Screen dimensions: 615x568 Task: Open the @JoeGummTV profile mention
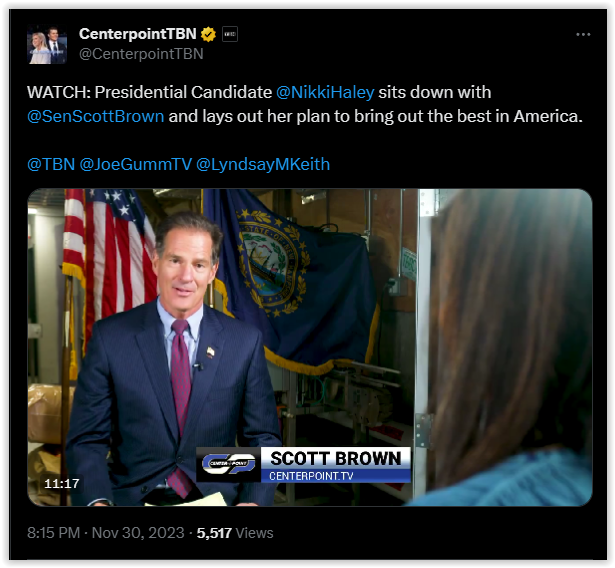136,164
